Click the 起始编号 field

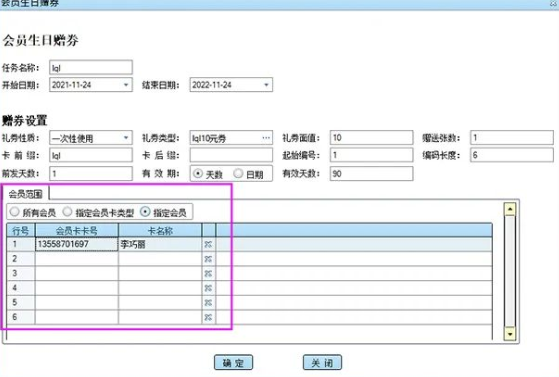(x=371, y=156)
